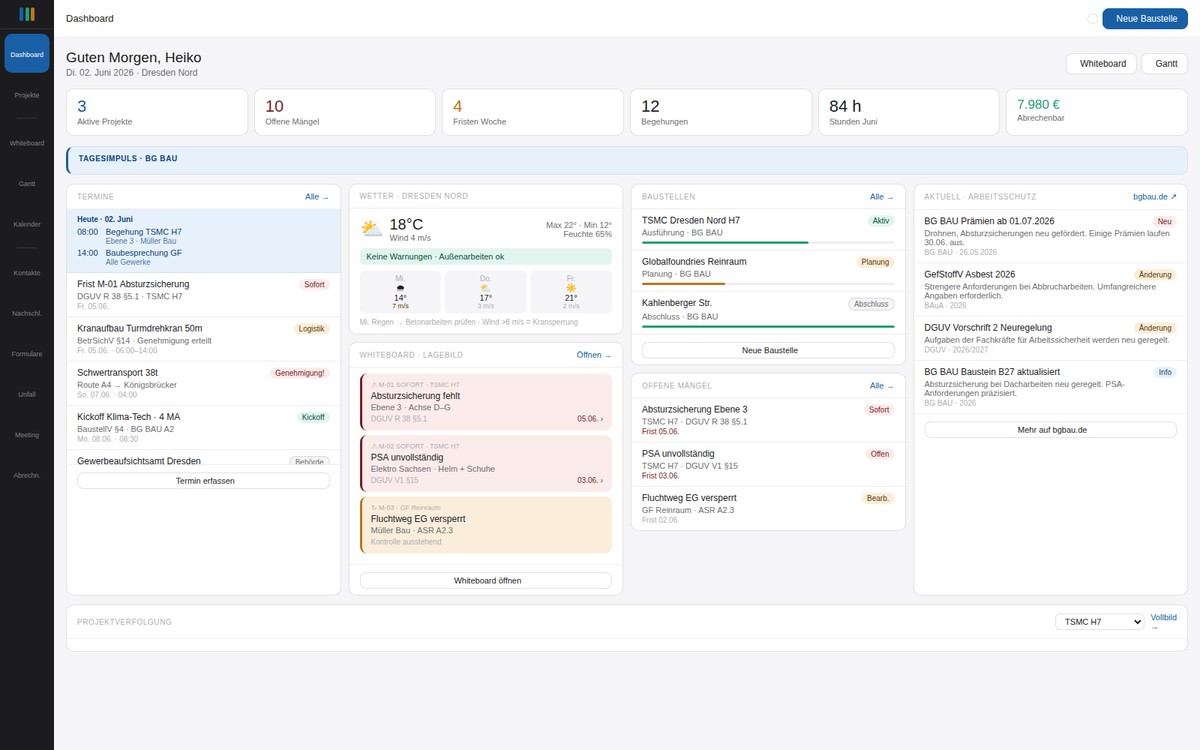
Task: Open the Alle link in Termine
Action: coord(317,197)
